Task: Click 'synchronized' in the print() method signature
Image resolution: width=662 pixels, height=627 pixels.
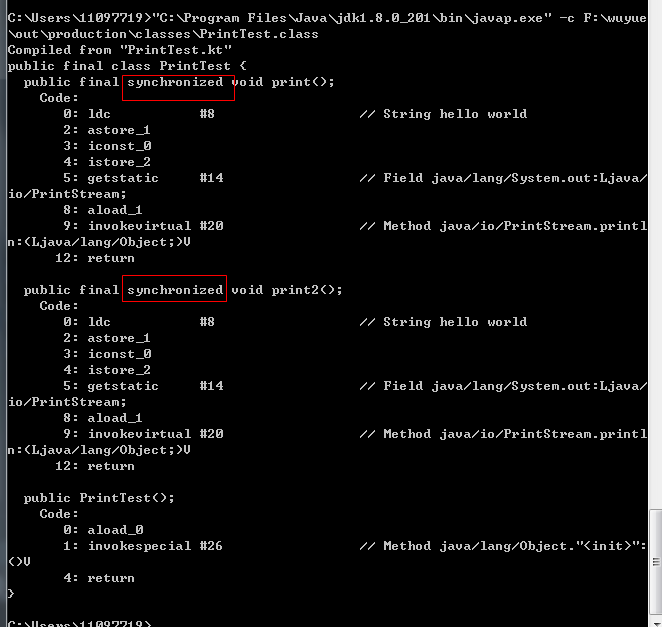Action: pyautogui.click(x=175, y=82)
